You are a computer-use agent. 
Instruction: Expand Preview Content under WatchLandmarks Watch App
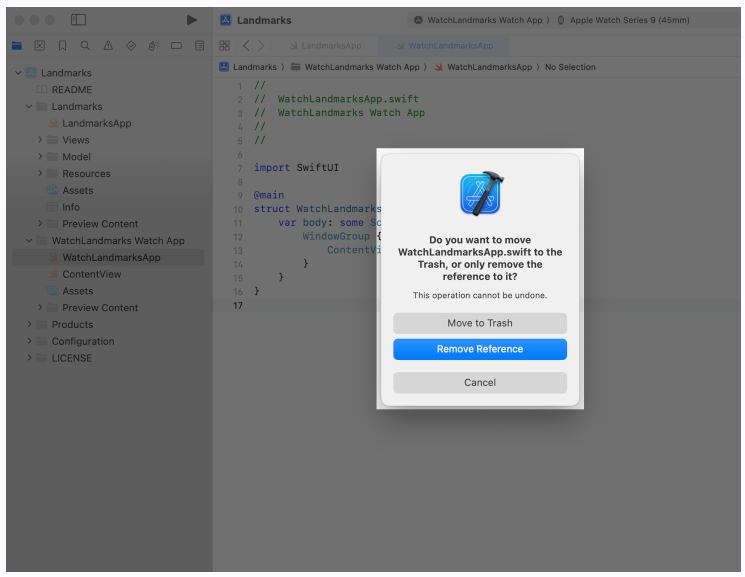point(40,308)
